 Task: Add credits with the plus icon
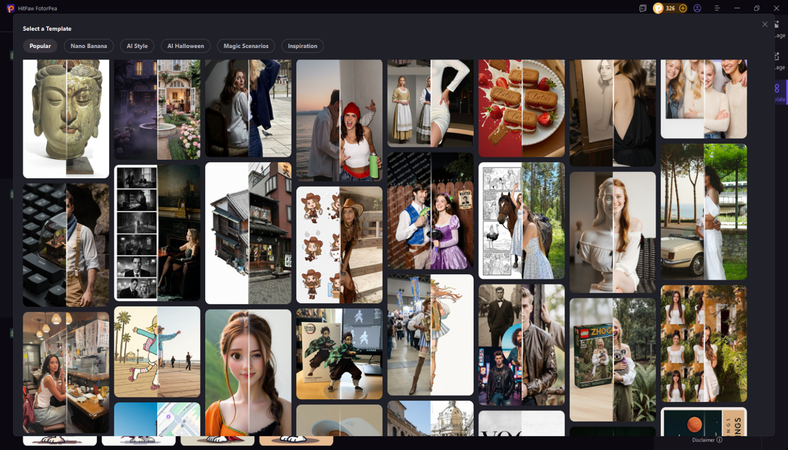pyautogui.click(x=683, y=8)
